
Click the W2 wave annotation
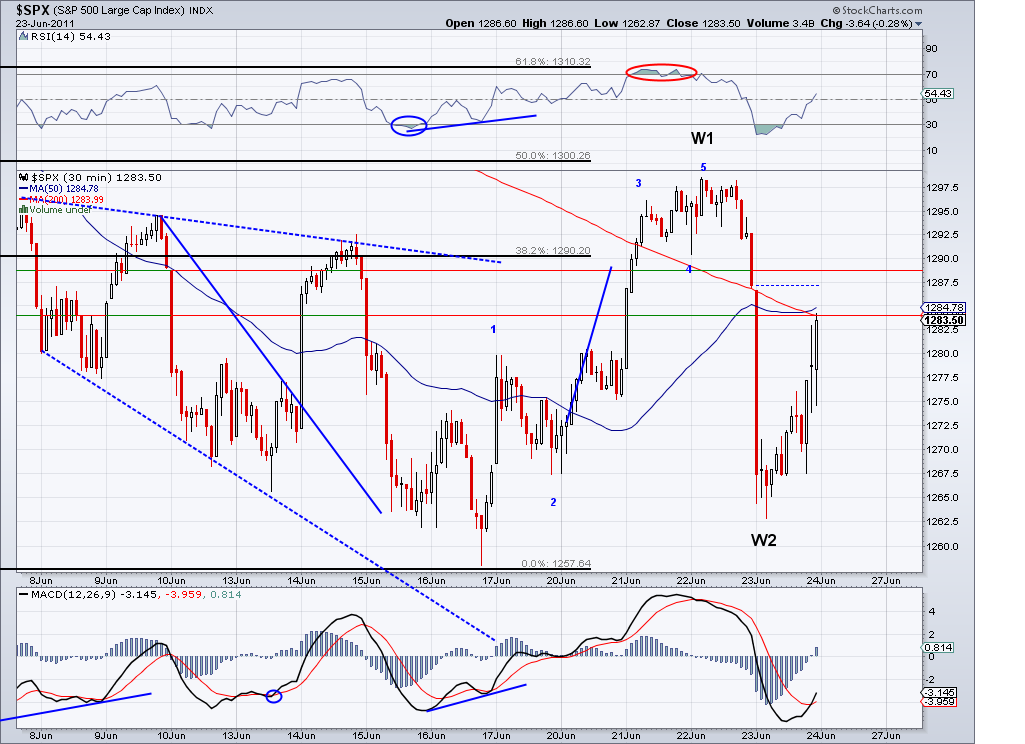[x=763, y=540]
